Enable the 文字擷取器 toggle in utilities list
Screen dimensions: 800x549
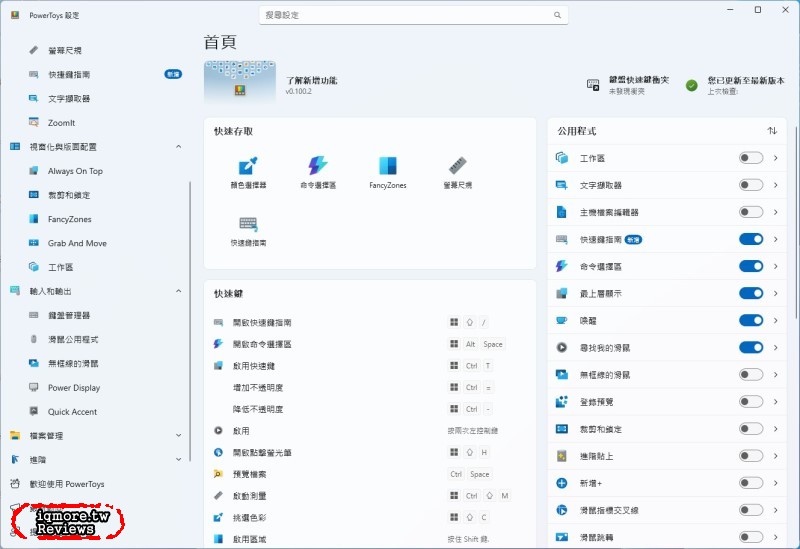point(751,185)
